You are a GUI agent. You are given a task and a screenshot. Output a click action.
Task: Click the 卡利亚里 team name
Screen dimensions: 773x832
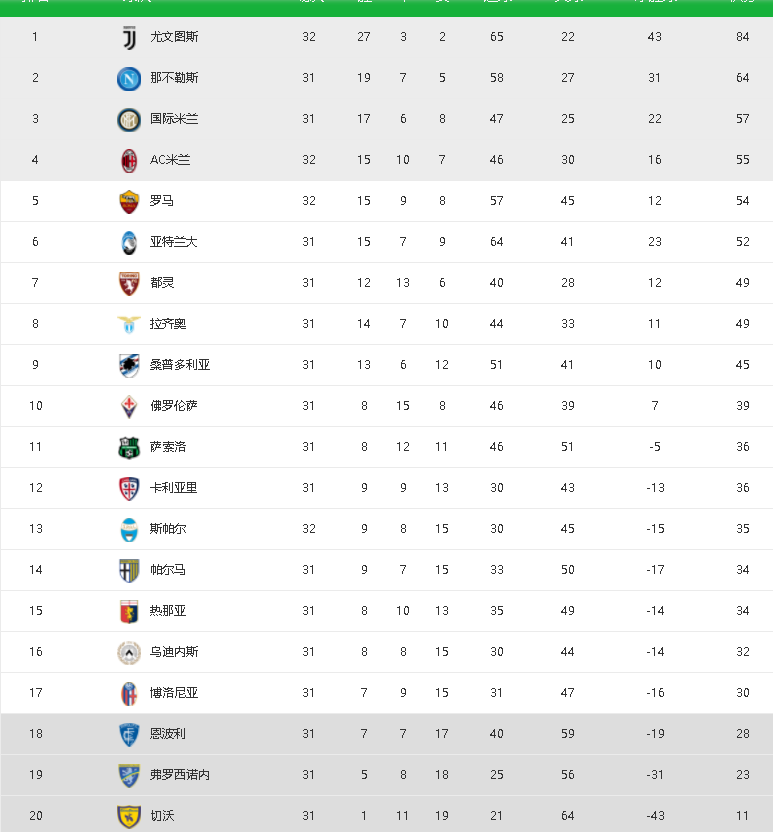174,488
